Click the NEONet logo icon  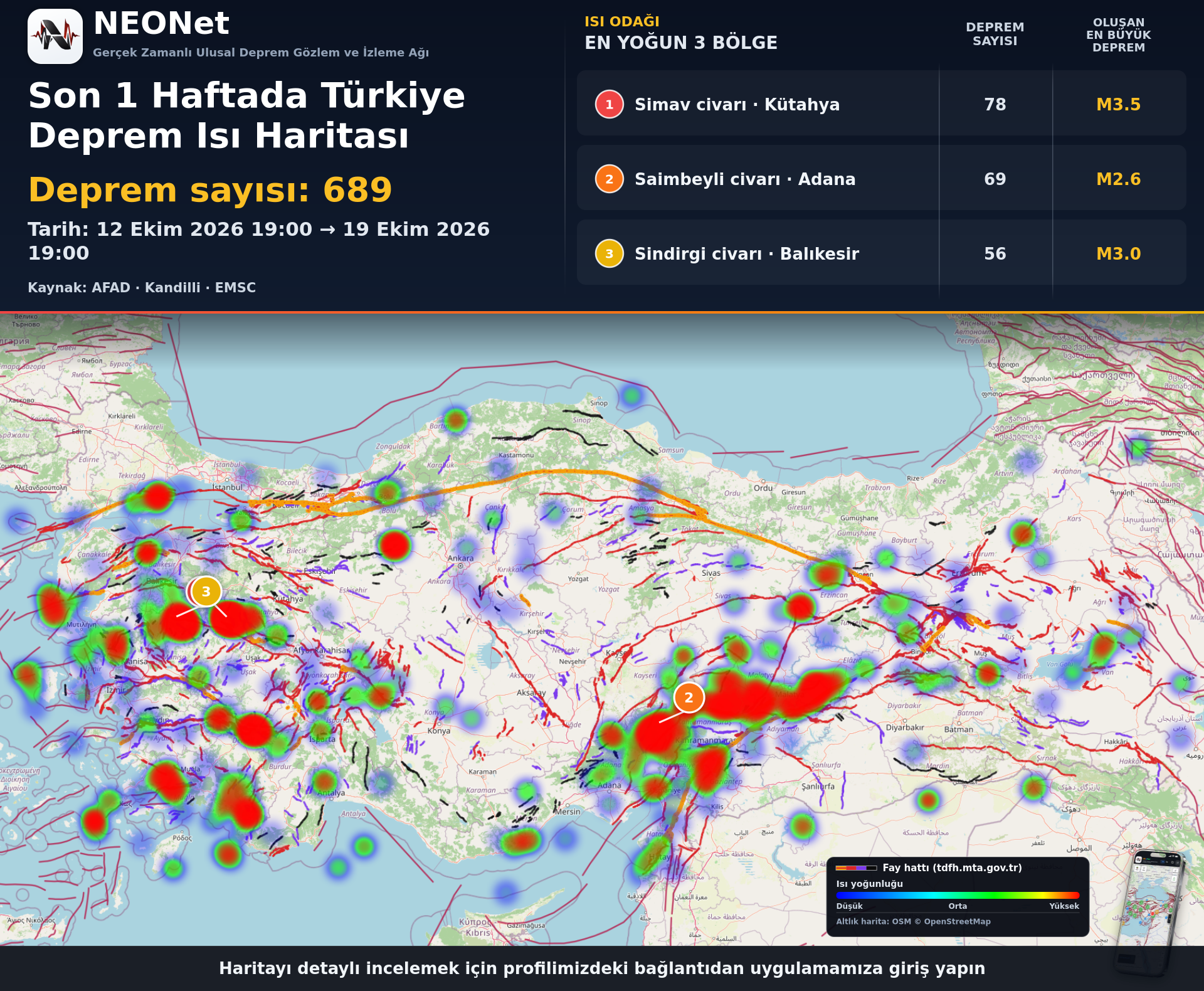[x=55, y=36]
